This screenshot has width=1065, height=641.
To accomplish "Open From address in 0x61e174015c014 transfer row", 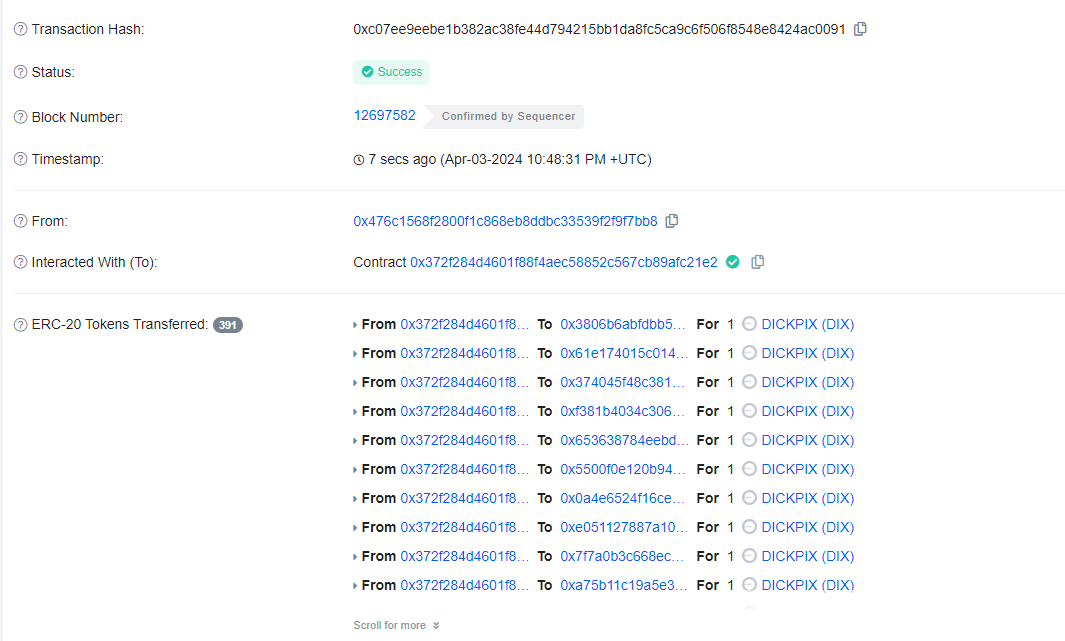I will [465, 353].
